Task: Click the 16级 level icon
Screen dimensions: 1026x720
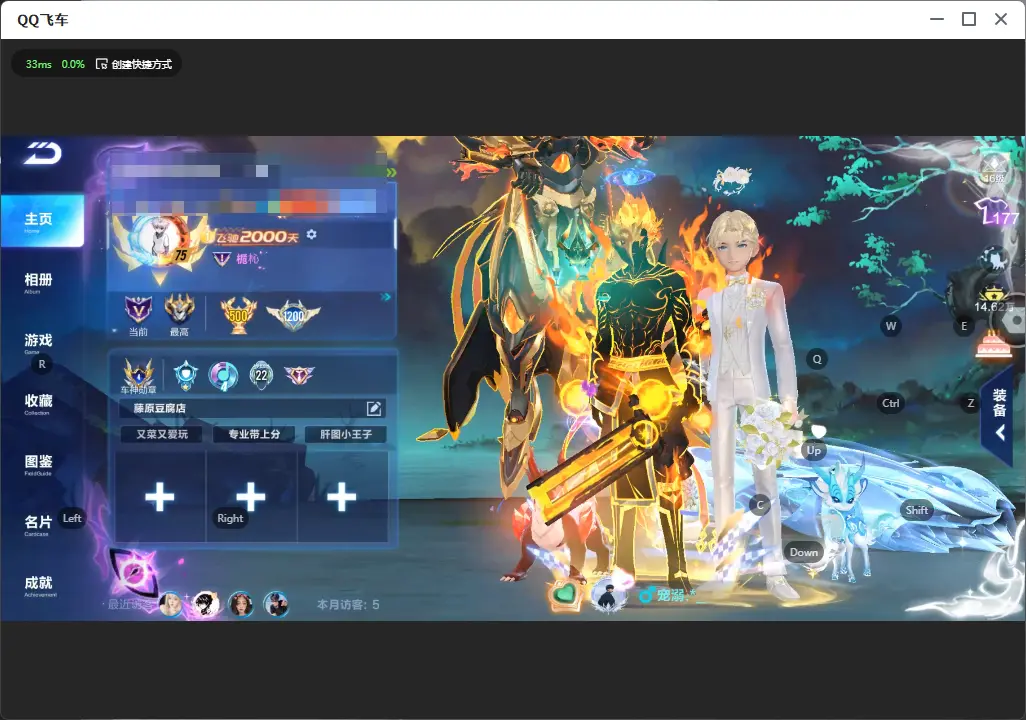Action: click(x=994, y=170)
